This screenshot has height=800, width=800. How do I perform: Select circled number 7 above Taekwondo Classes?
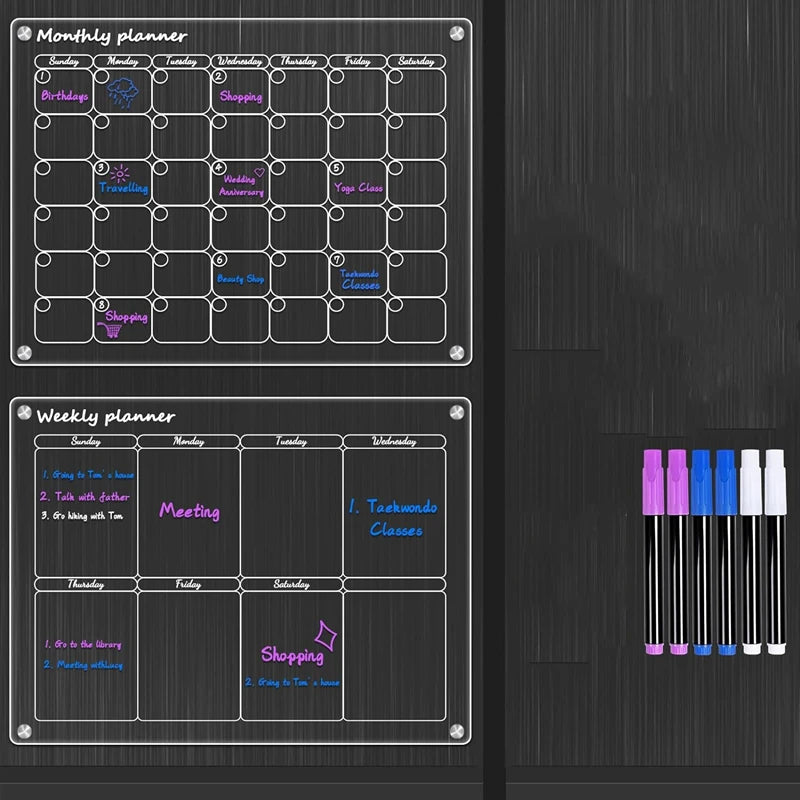tap(337, 259)
